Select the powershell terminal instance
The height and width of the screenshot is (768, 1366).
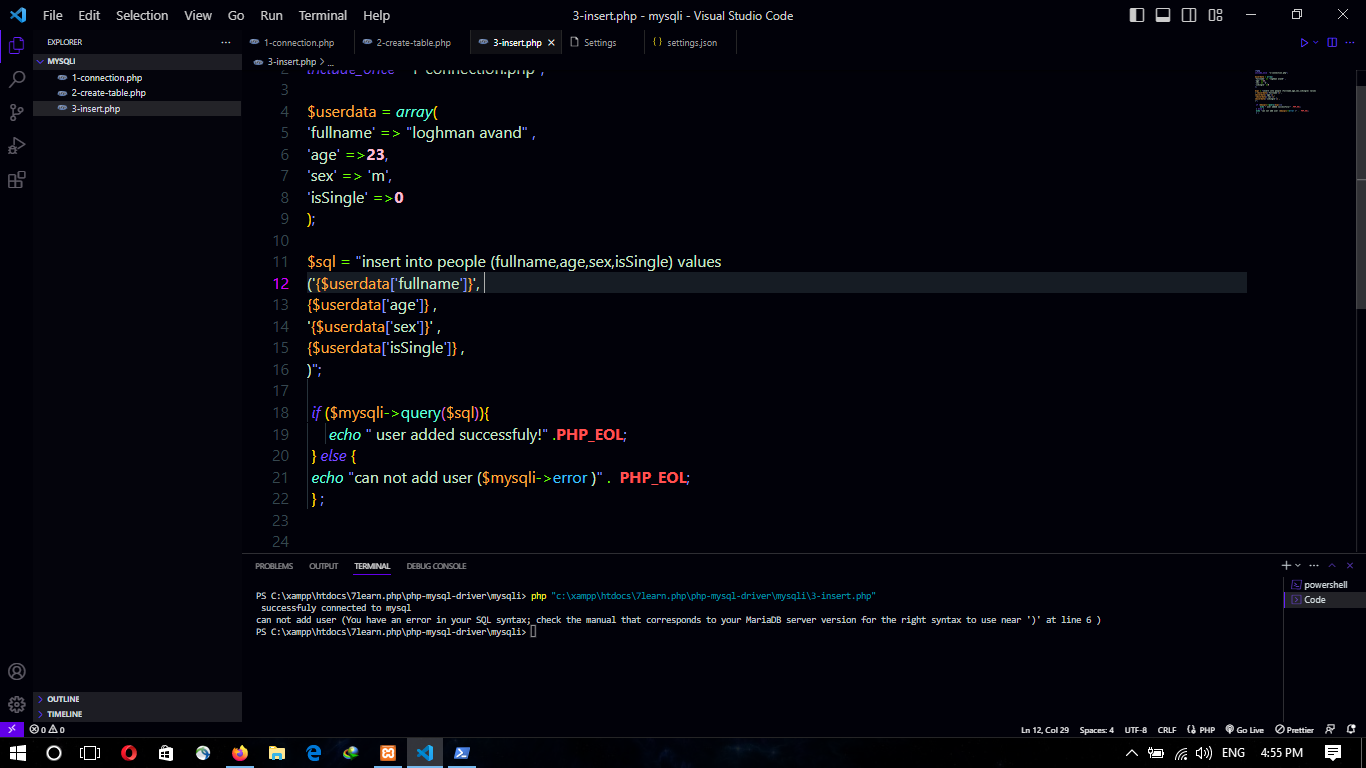click(1325, 584)
